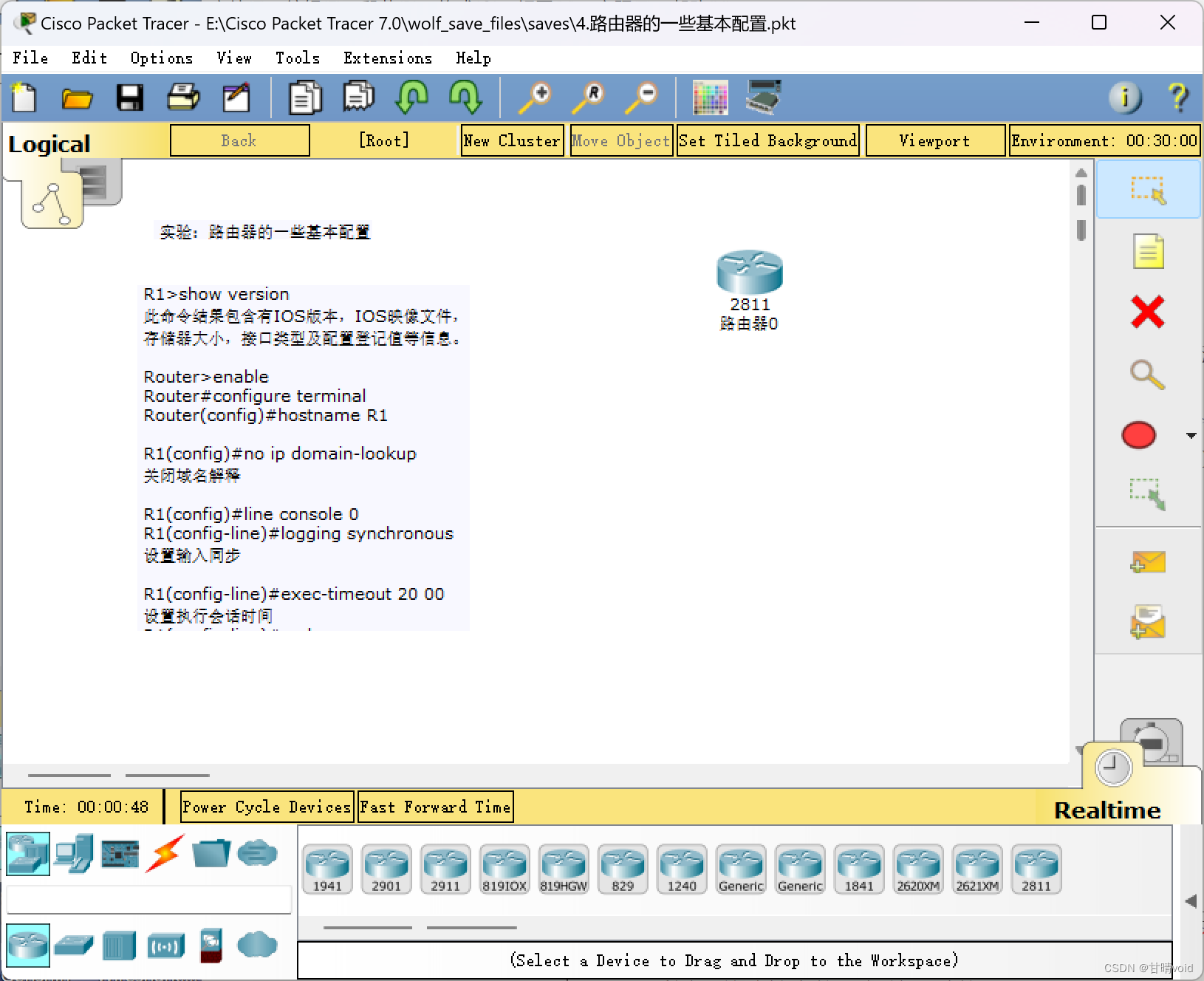The width and height of the screenshot is (1204, 981).
Task: Choose the Resize Shape tool
Action: pyautogui.click(x=1148, y=494)
